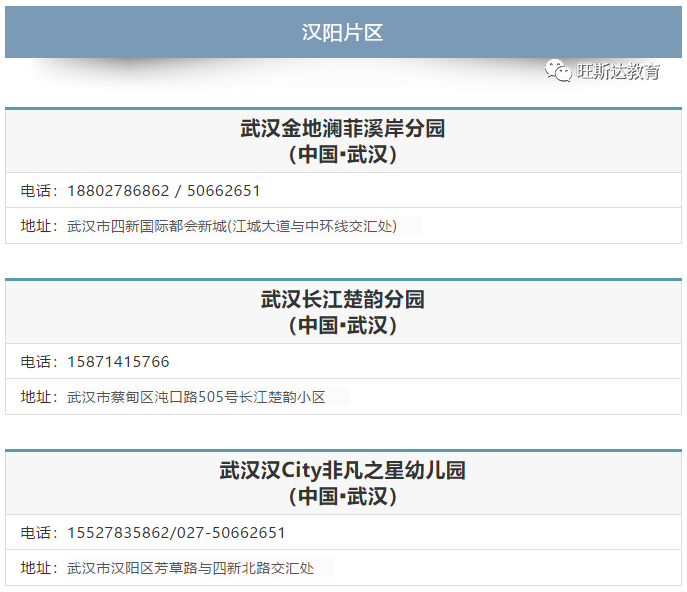Click phone number 18802786862 / 50662651
Image resolution: width=687 pixels, height=592 pixels.
tap(164, 191)
